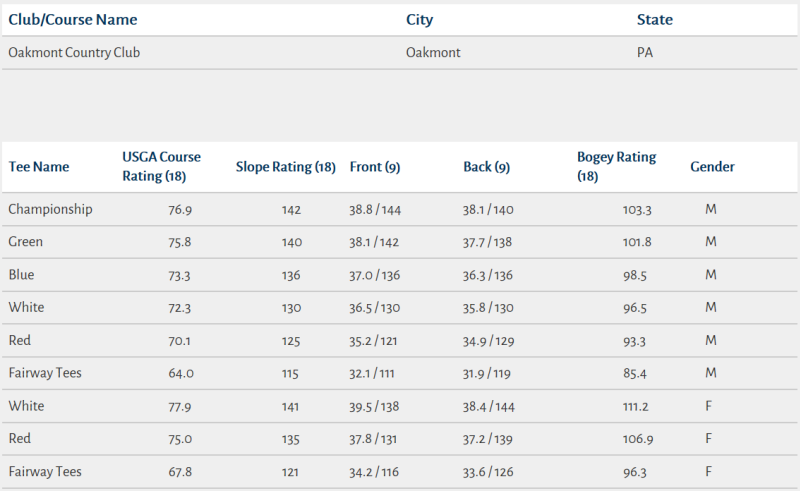
Task: Click back nine value 38.4 / 144
Action: click(x=489, y=407)
